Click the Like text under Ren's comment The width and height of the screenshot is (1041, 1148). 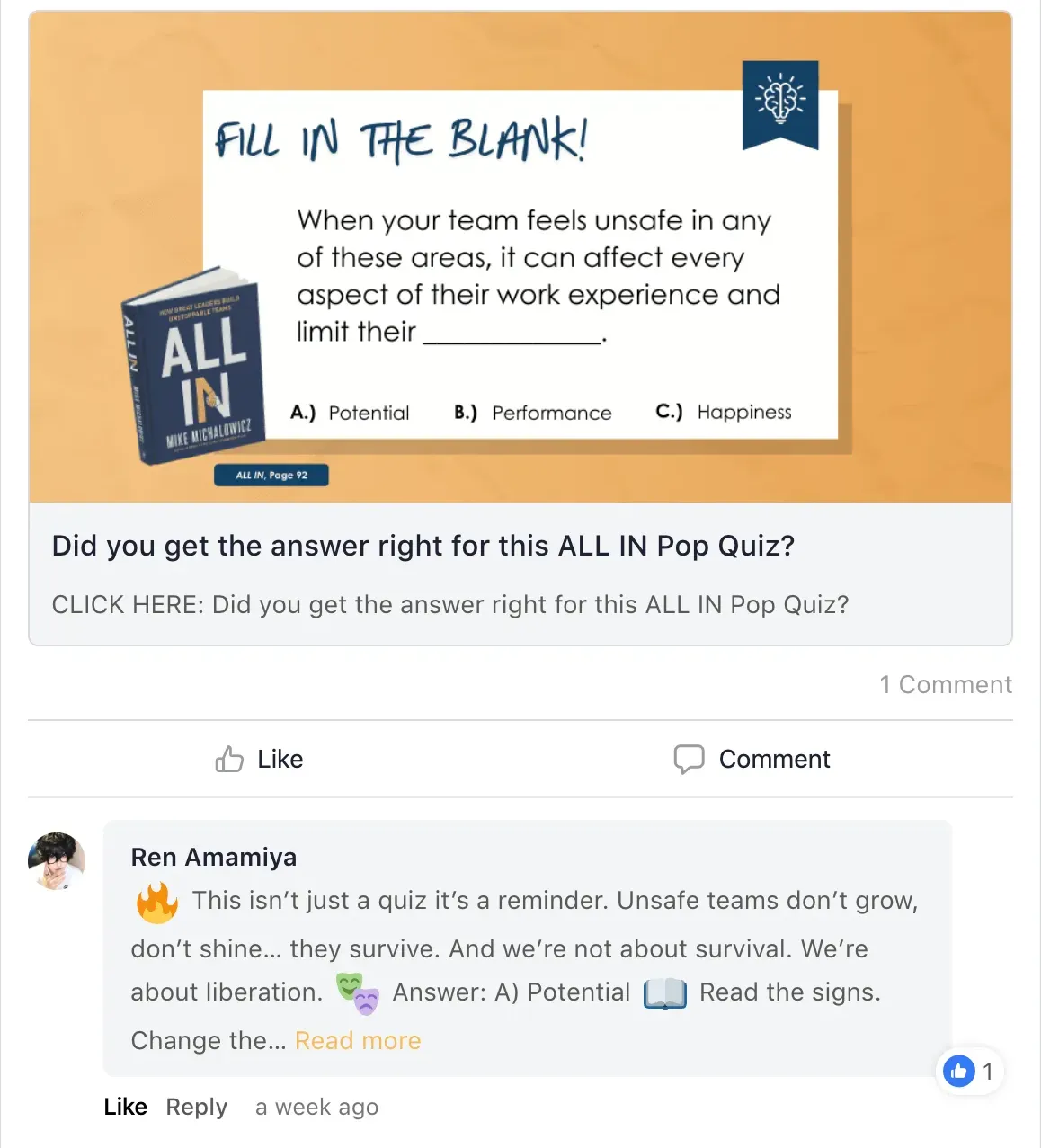[125, 1107]
